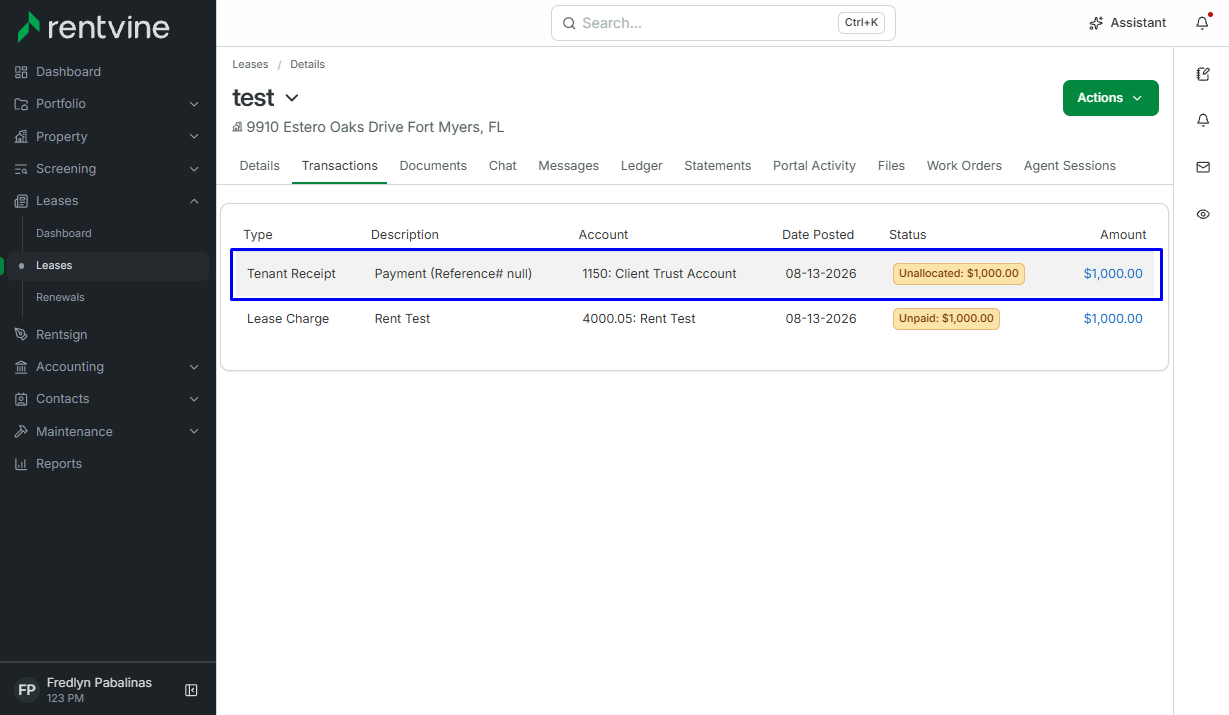The height and width of the screenshot is (715, 1229).
Task: Switch to the Details tab
Action: (260, 166)
